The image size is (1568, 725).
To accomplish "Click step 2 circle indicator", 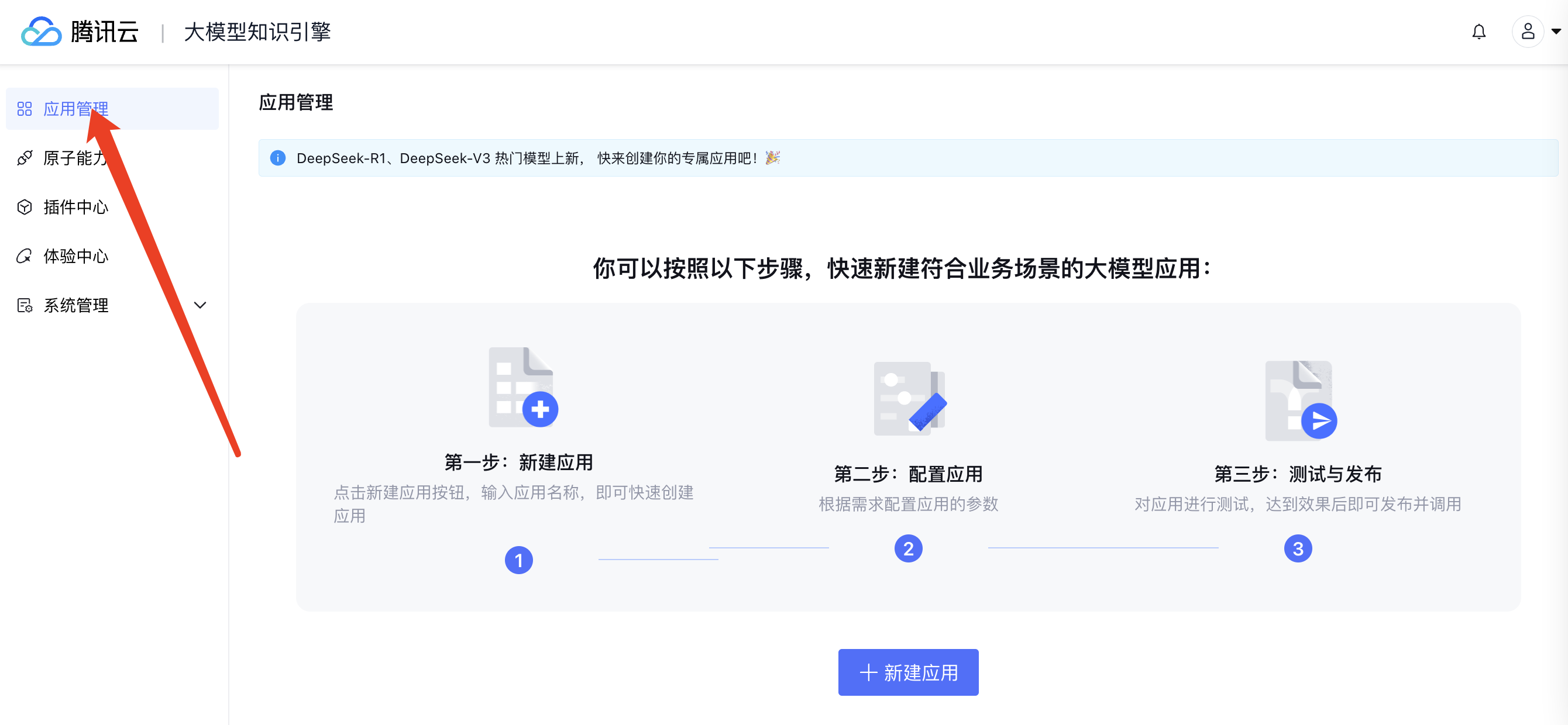I will [907, 548].
